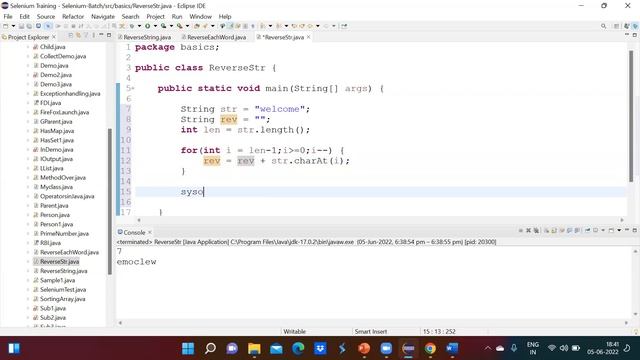Open Microsoft Word from the taskbar
This screenshot has height=360, width=640.
(452, 348)
